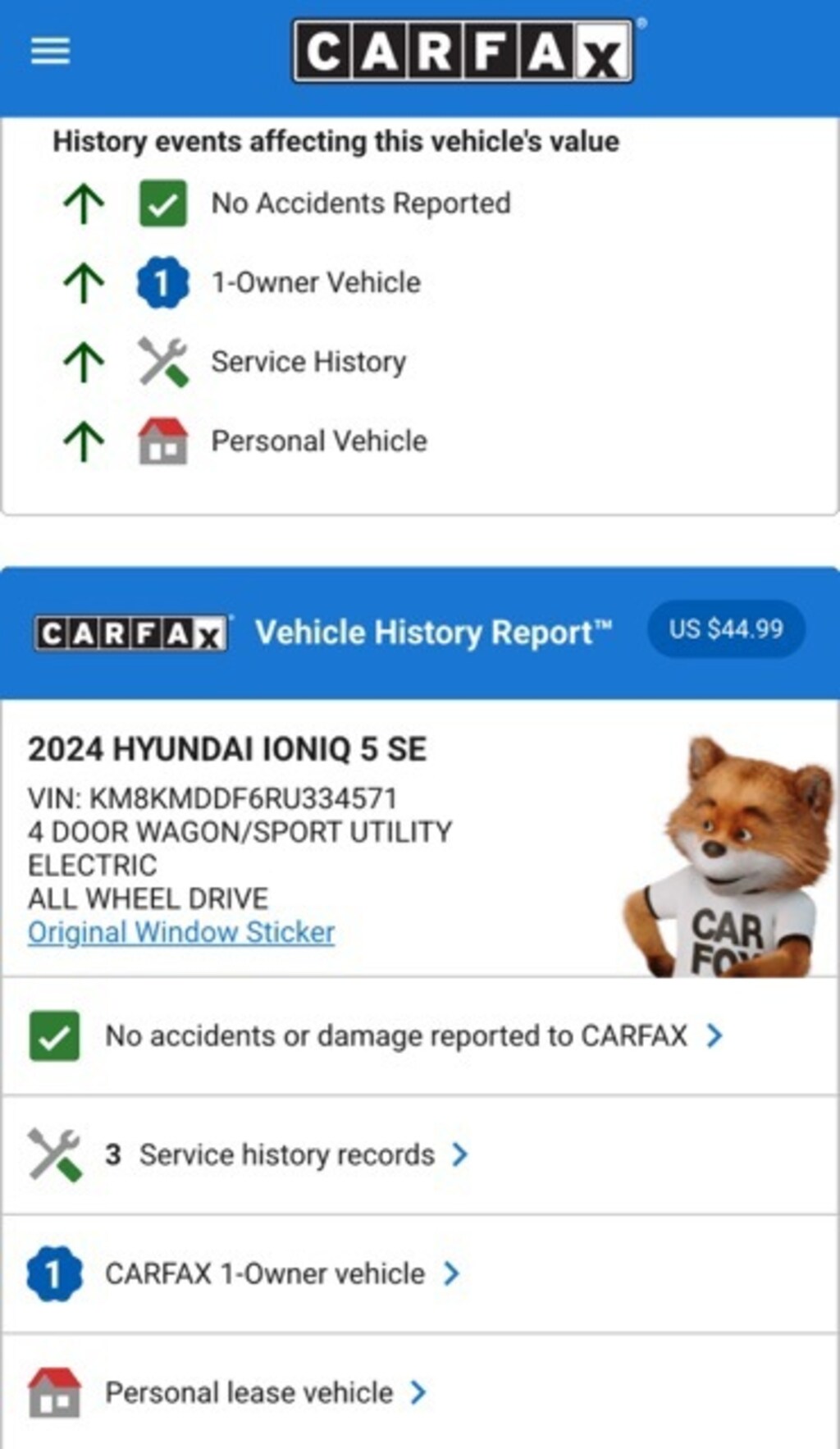
Task: Expand the 3 Service history records chevron
Action: [x=460, y=1154]
